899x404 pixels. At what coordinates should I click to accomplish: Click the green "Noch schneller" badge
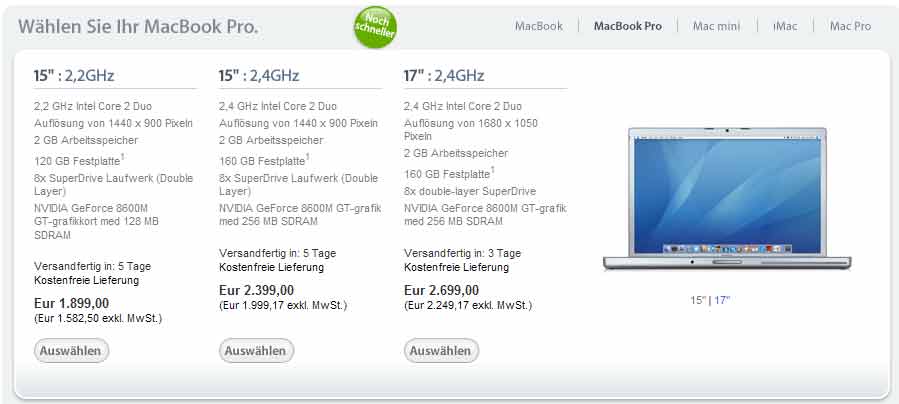376,26
